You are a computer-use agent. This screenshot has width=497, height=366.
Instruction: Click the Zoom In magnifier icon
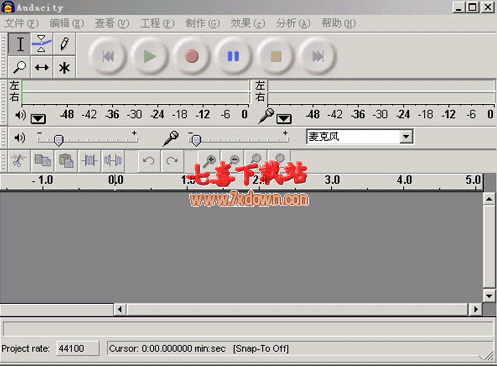(210, 161)
